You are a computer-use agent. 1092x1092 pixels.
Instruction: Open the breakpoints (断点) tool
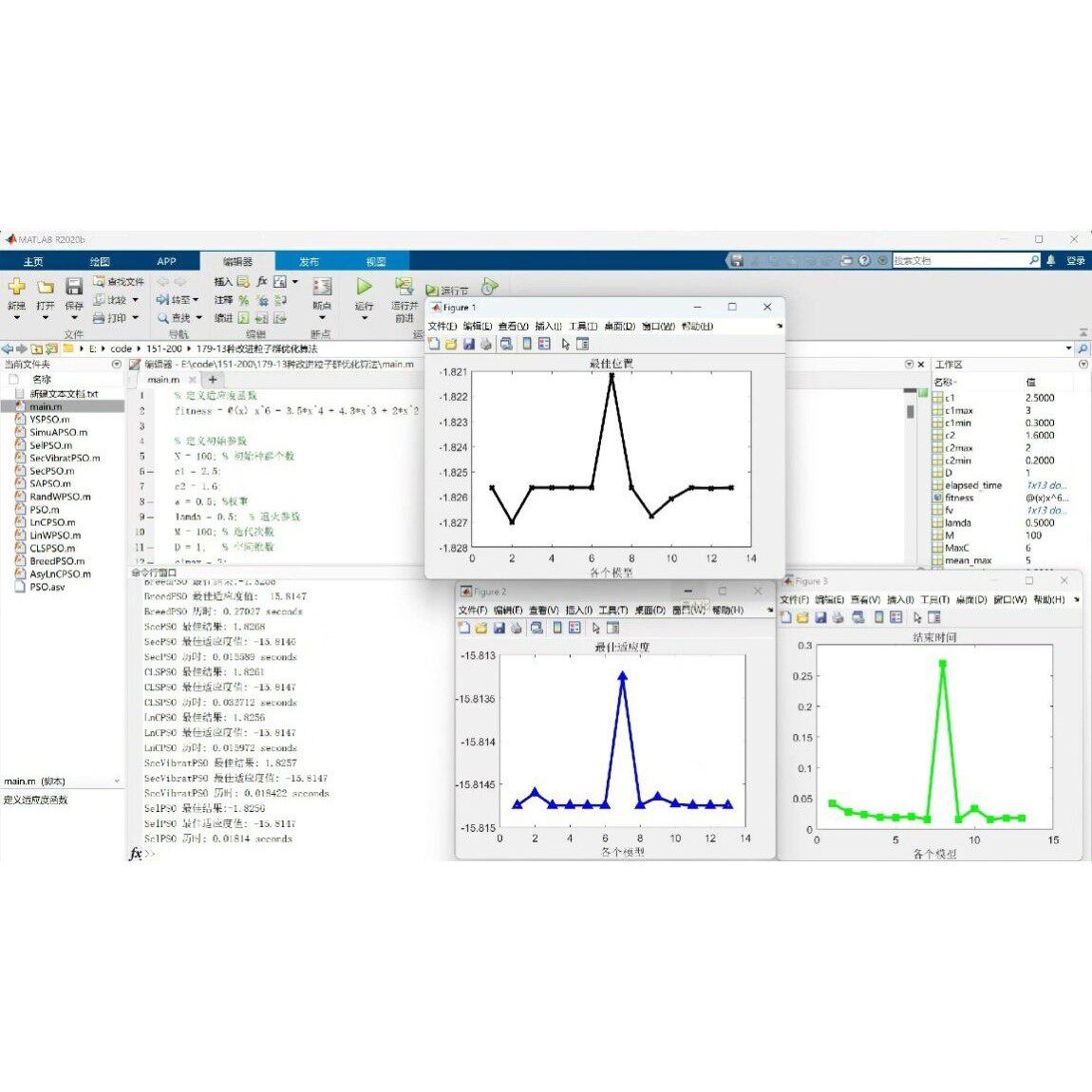coord(322,287)
